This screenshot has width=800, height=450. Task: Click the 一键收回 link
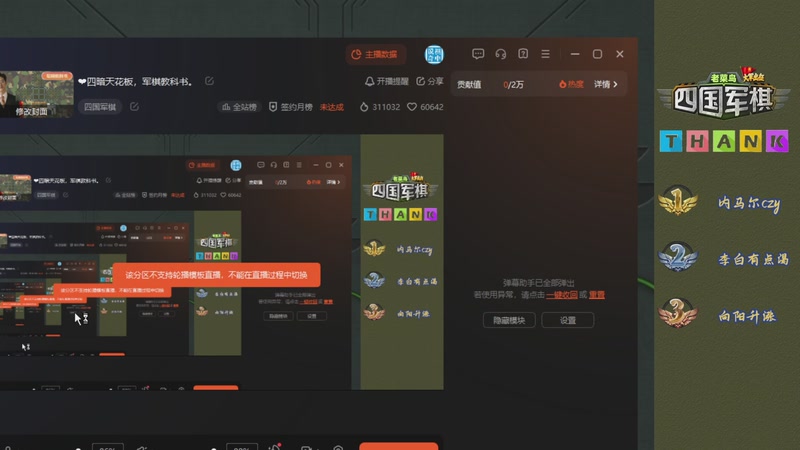point(562,295)
